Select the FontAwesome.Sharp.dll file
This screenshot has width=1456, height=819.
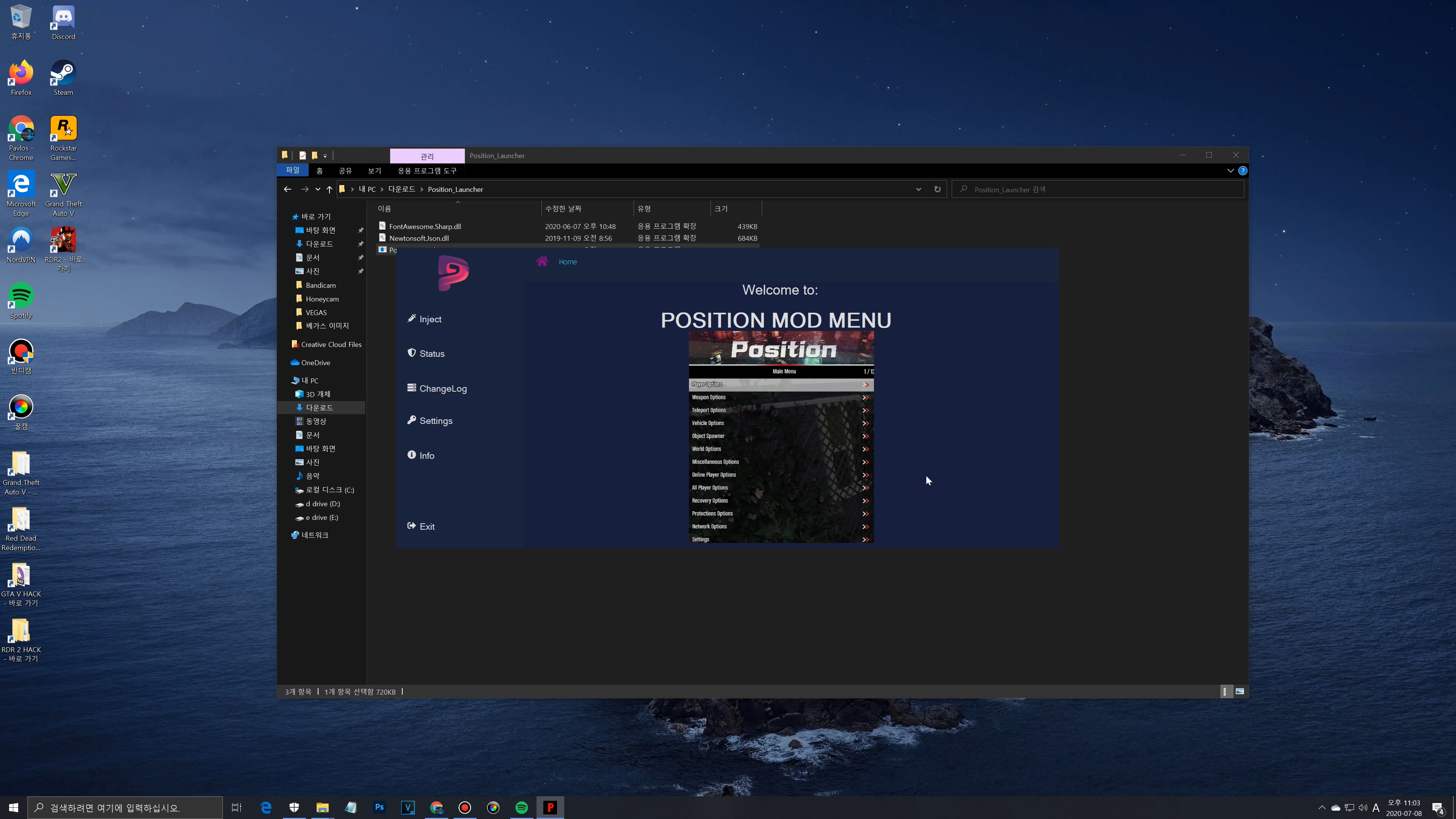[425, 226]
